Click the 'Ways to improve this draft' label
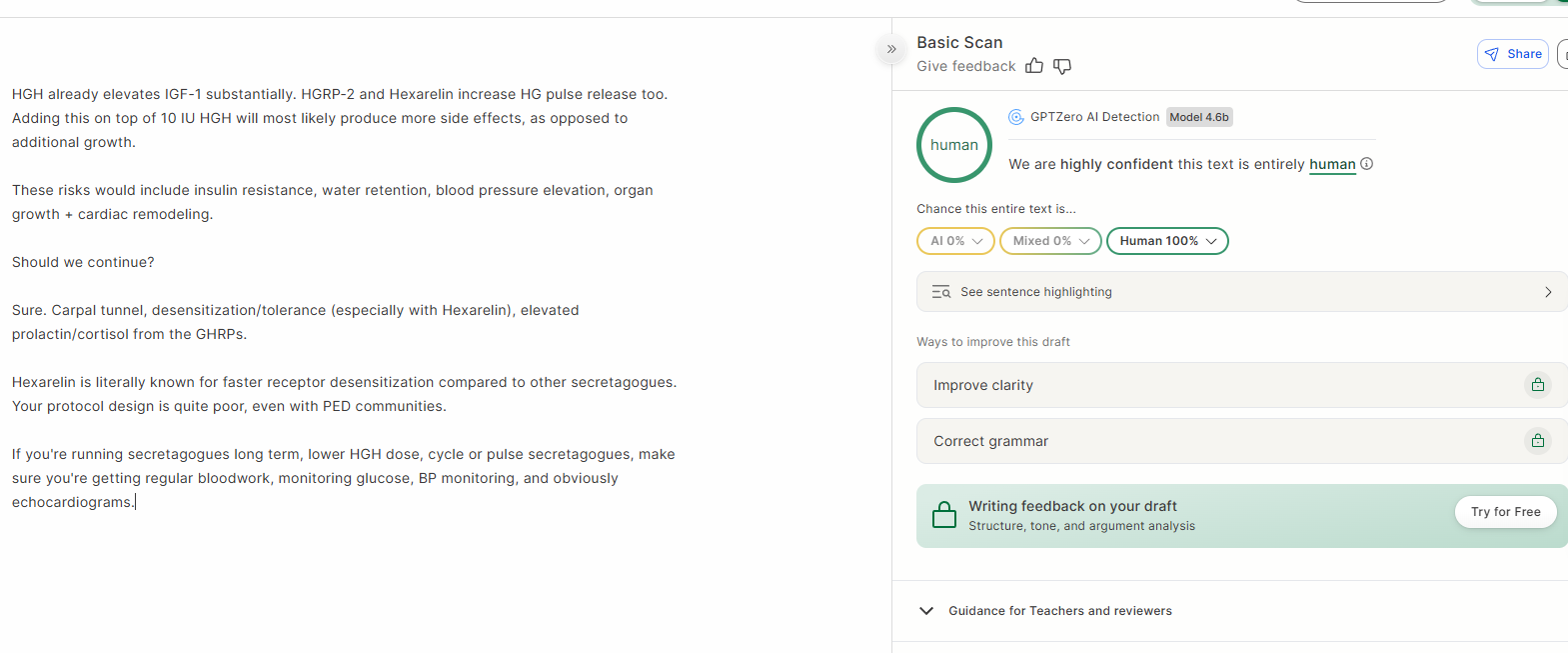This screenshot has height=653, width=1568. [993, 342]
